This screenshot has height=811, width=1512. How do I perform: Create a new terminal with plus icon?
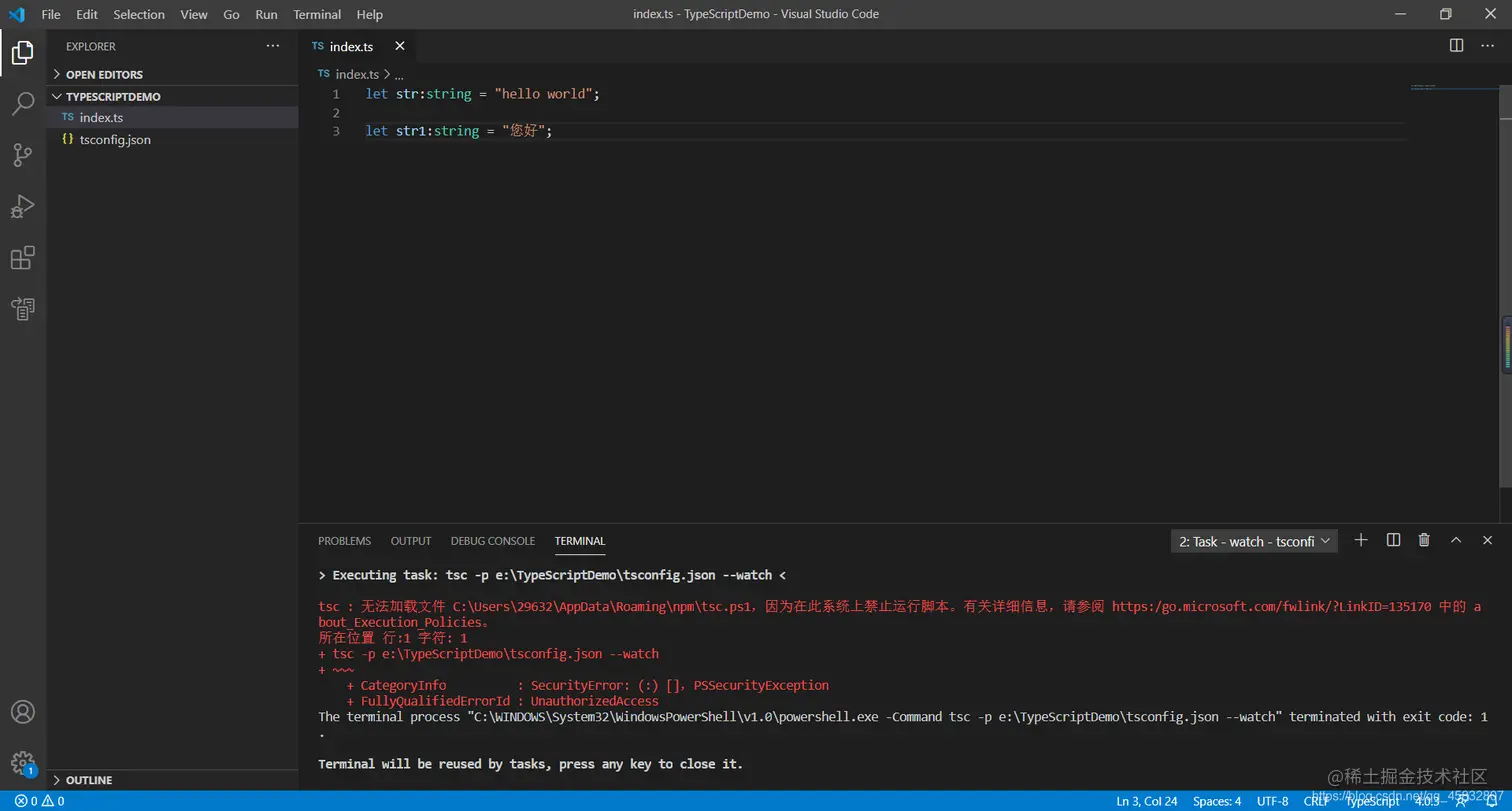tap(1361, 540)
